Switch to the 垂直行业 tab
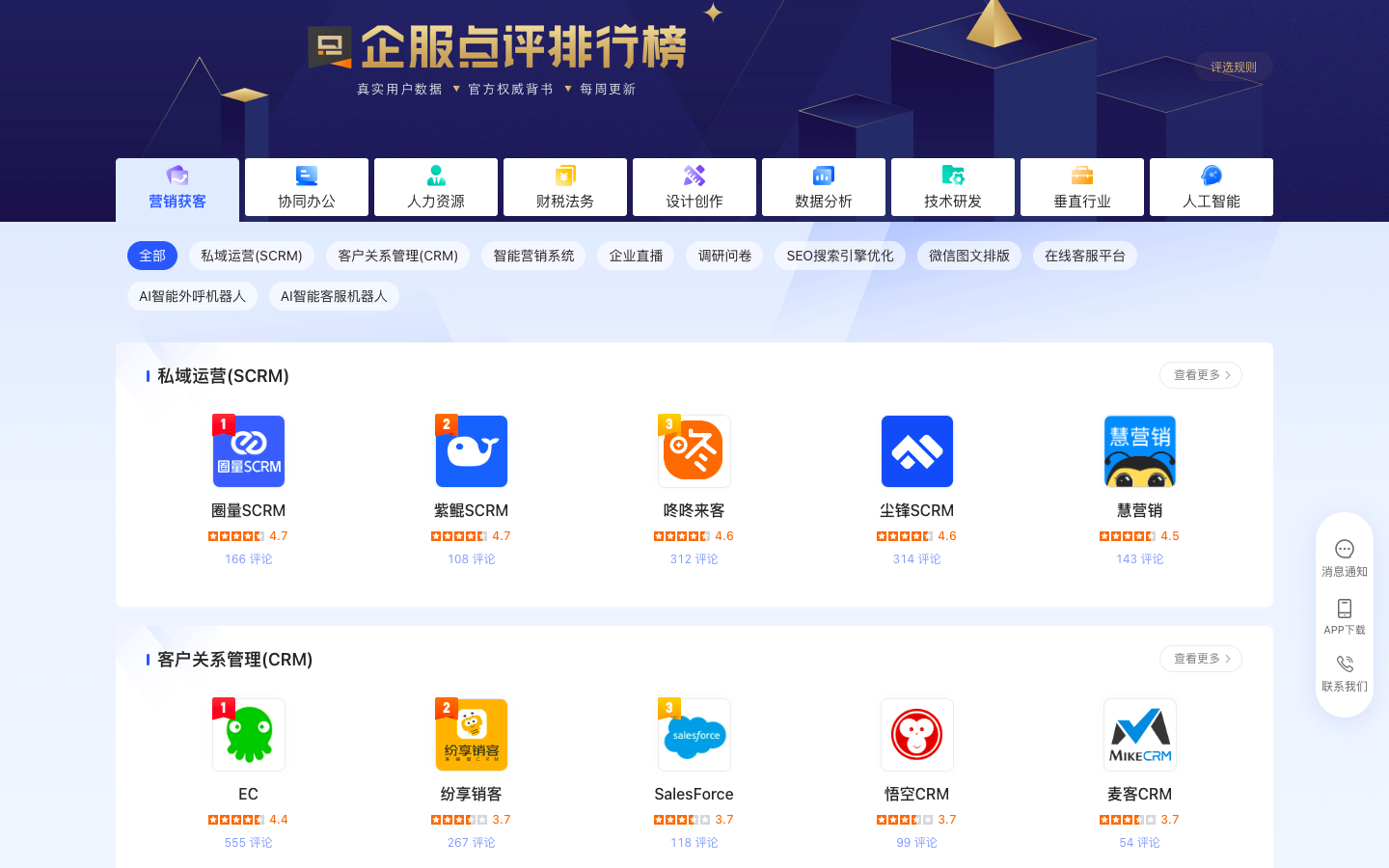Viewport: 1389px width, 868px height. [1082, 187]
